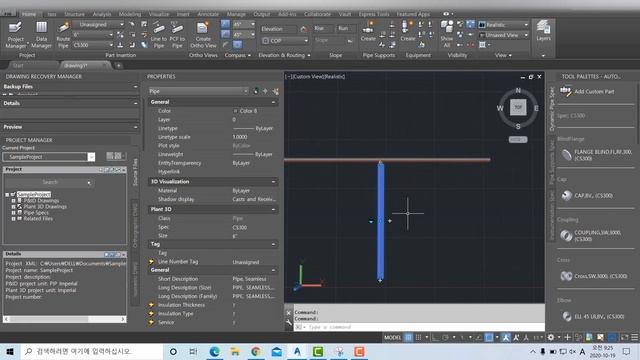Expand the Plant 3D Drawings tree node
Image resolution: width=640 pixels, height=360 pixels.
tap(13, 207)
